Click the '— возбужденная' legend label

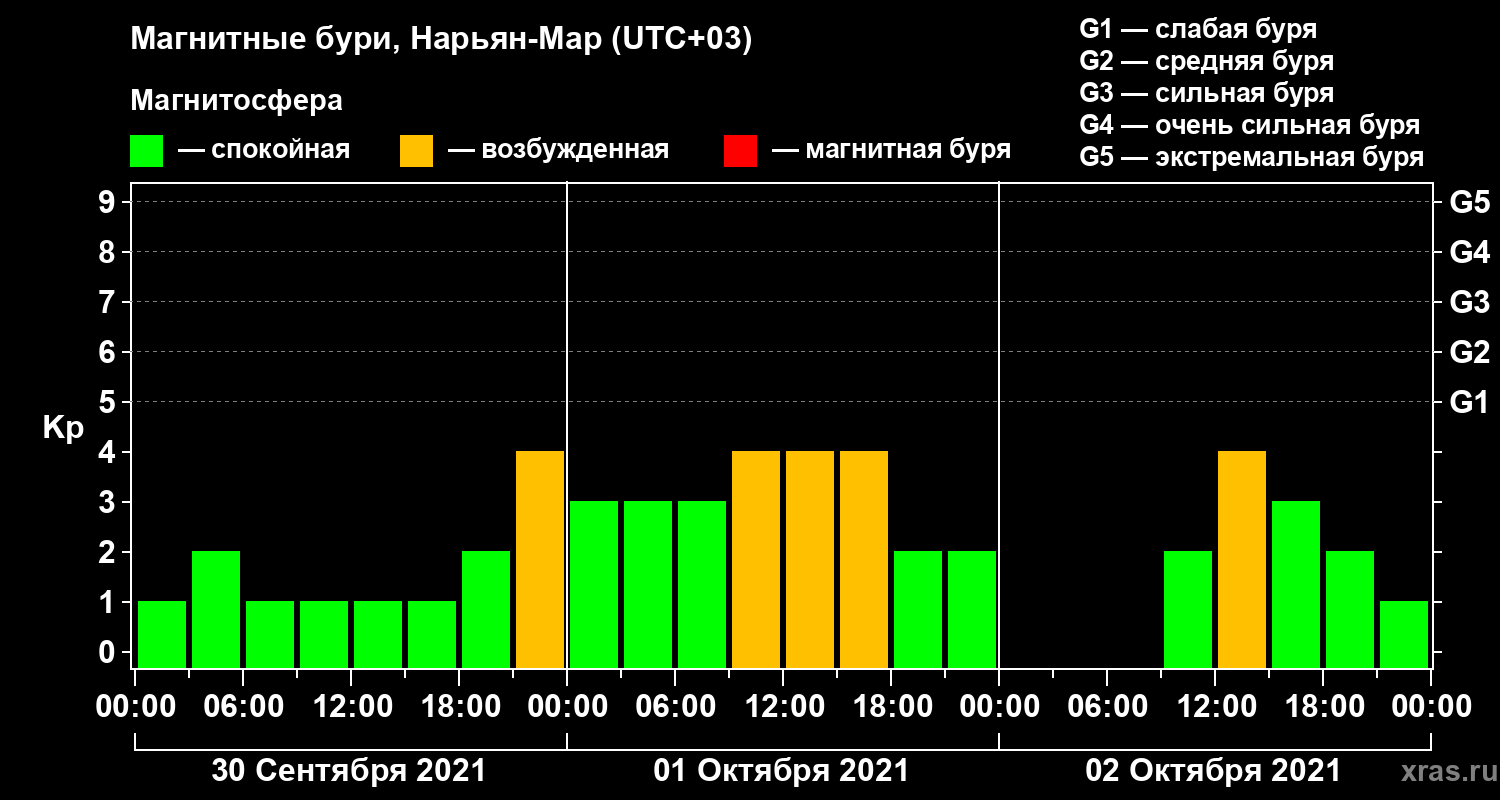(x=558, y=150)
